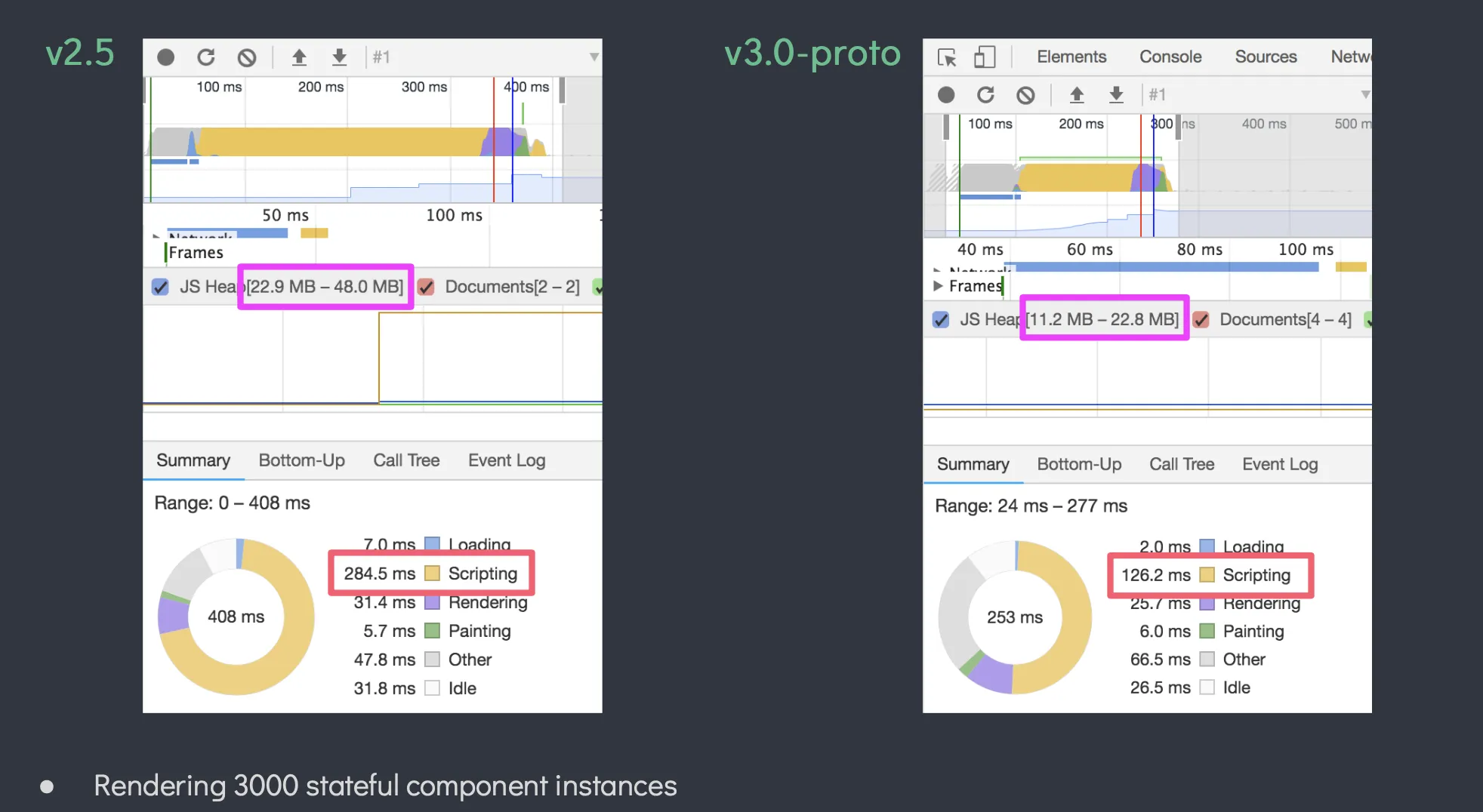Toggle JS Heap checkbox in v3.0 panel
Viewport: 1483px width, 812px height.
click(x=941, y=320)
